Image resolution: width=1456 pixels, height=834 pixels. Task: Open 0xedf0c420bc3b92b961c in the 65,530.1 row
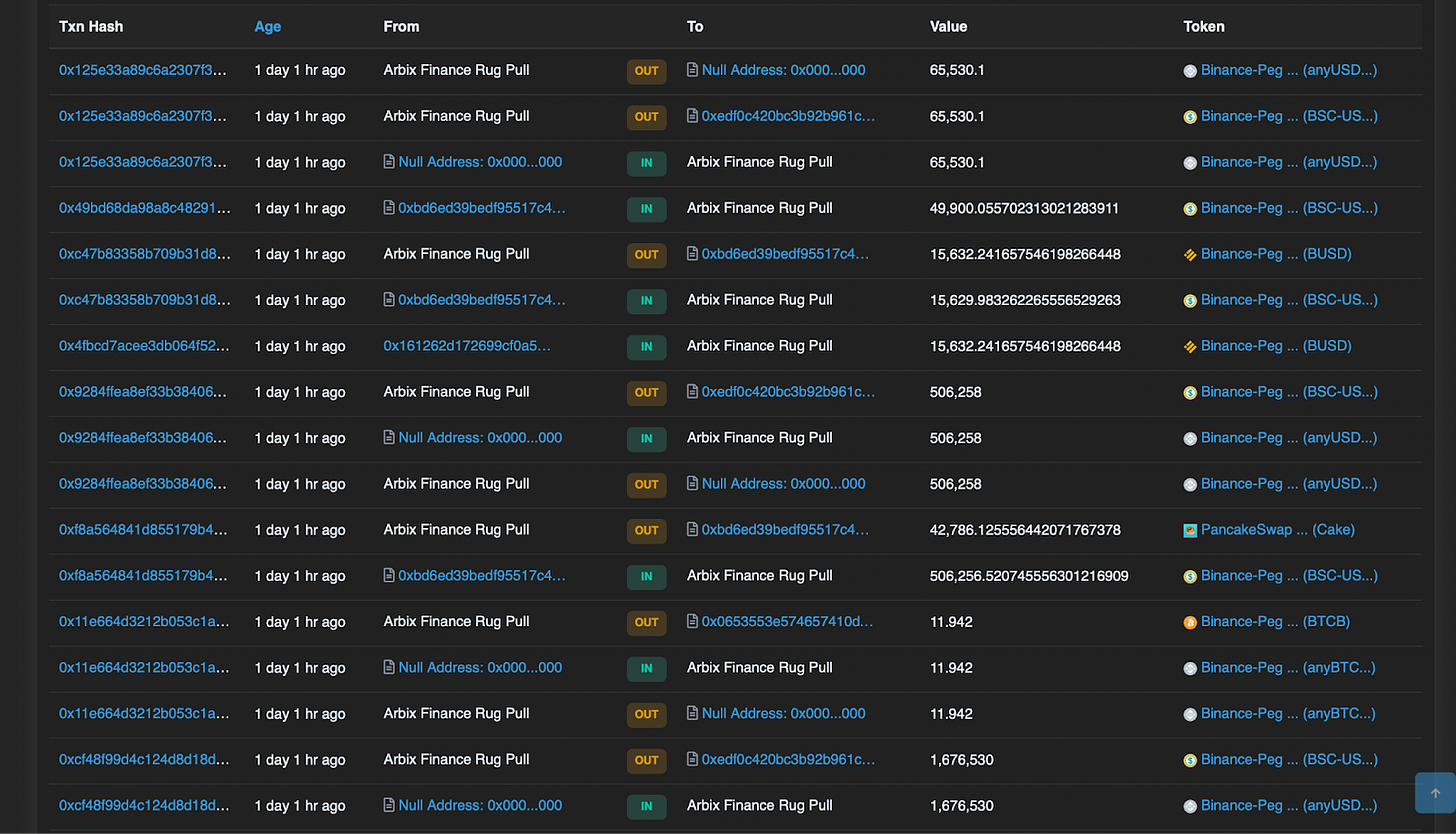pyautogui.click(x=788, y=116)
